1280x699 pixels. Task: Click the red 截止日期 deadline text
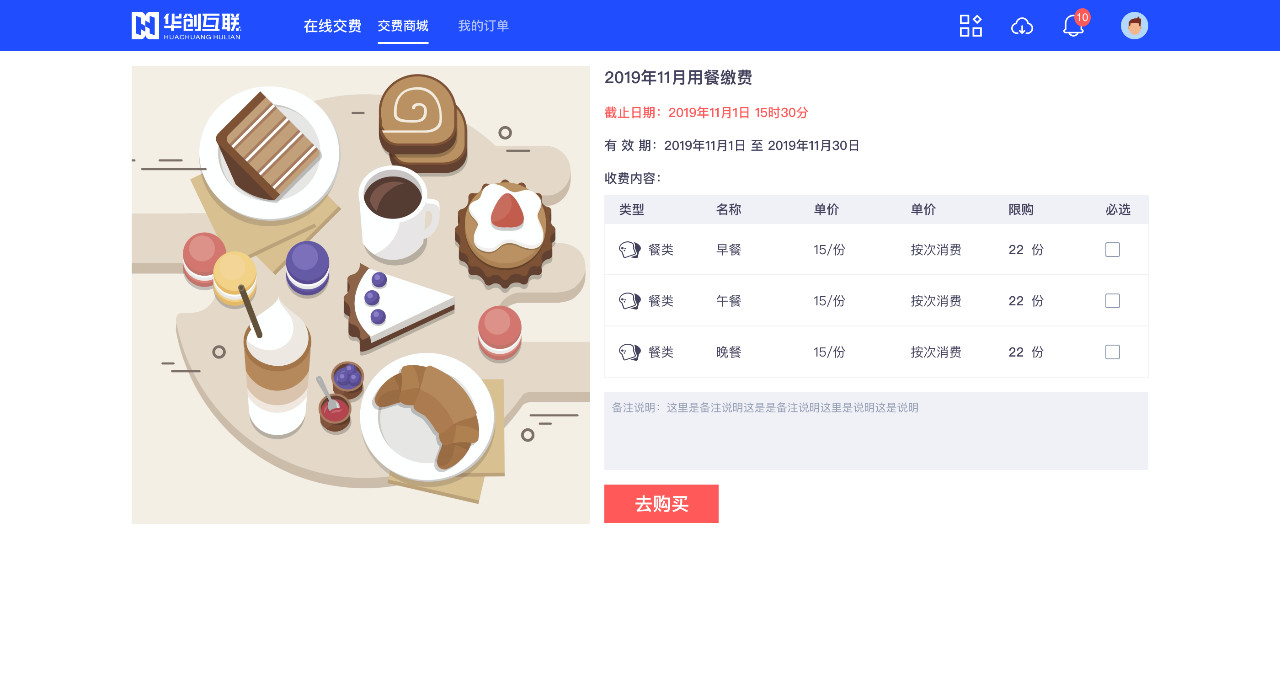coord(706,113)
